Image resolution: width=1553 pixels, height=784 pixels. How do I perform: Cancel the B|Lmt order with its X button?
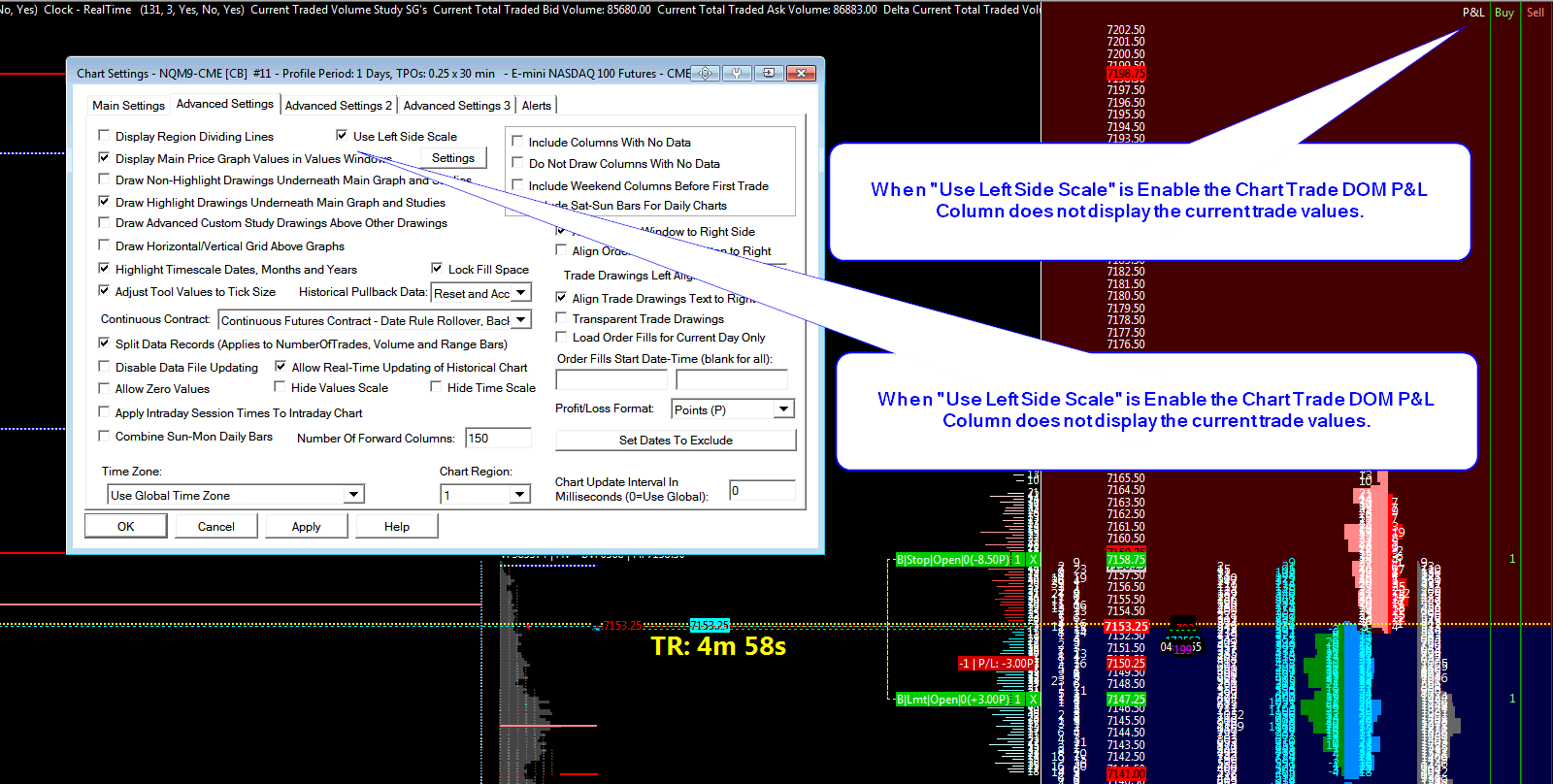pos(1034,700)
